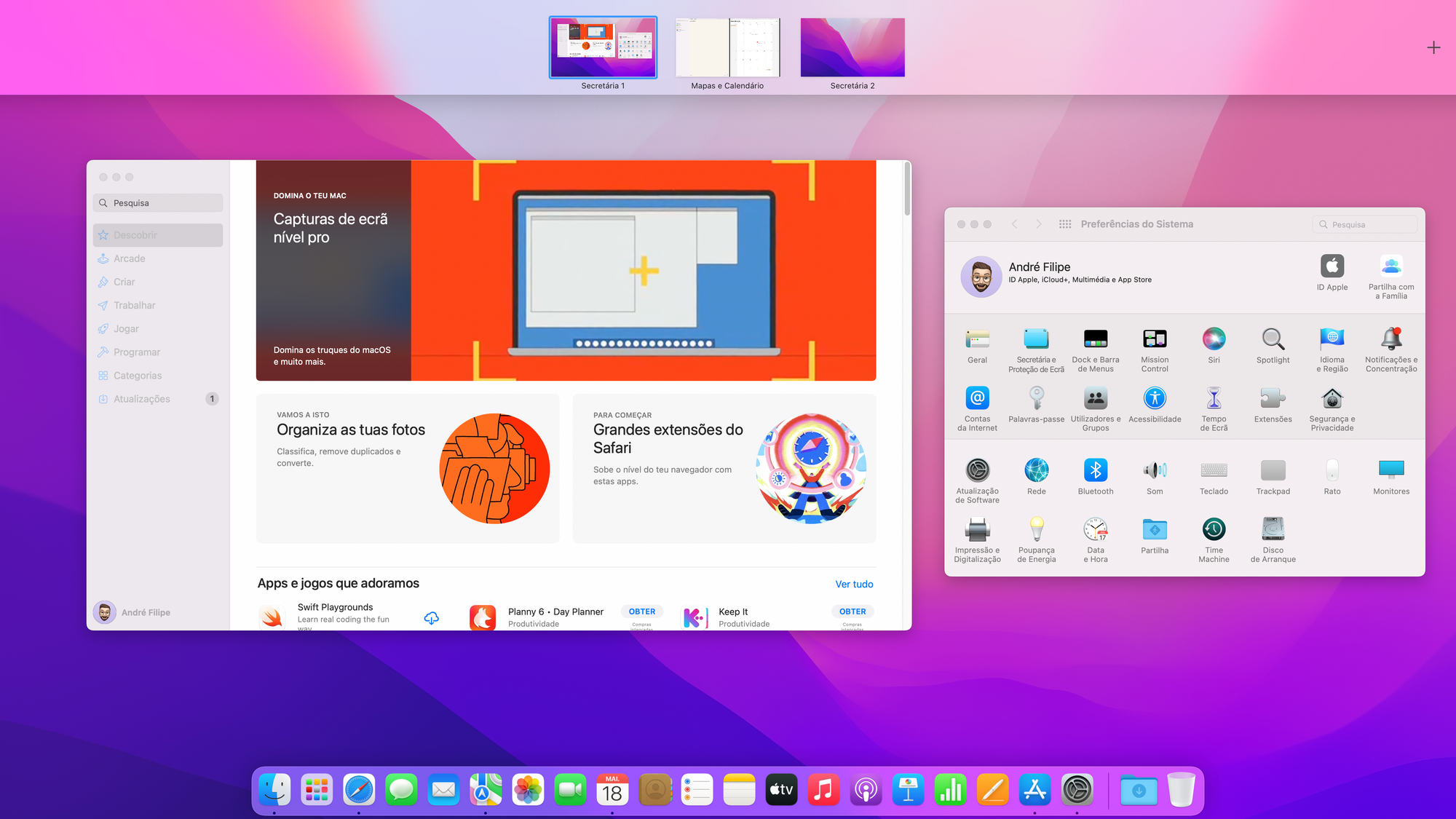Switch to Secretária 2 space
The height and width of the screenshot is (819, 1456).
[852, 47]
